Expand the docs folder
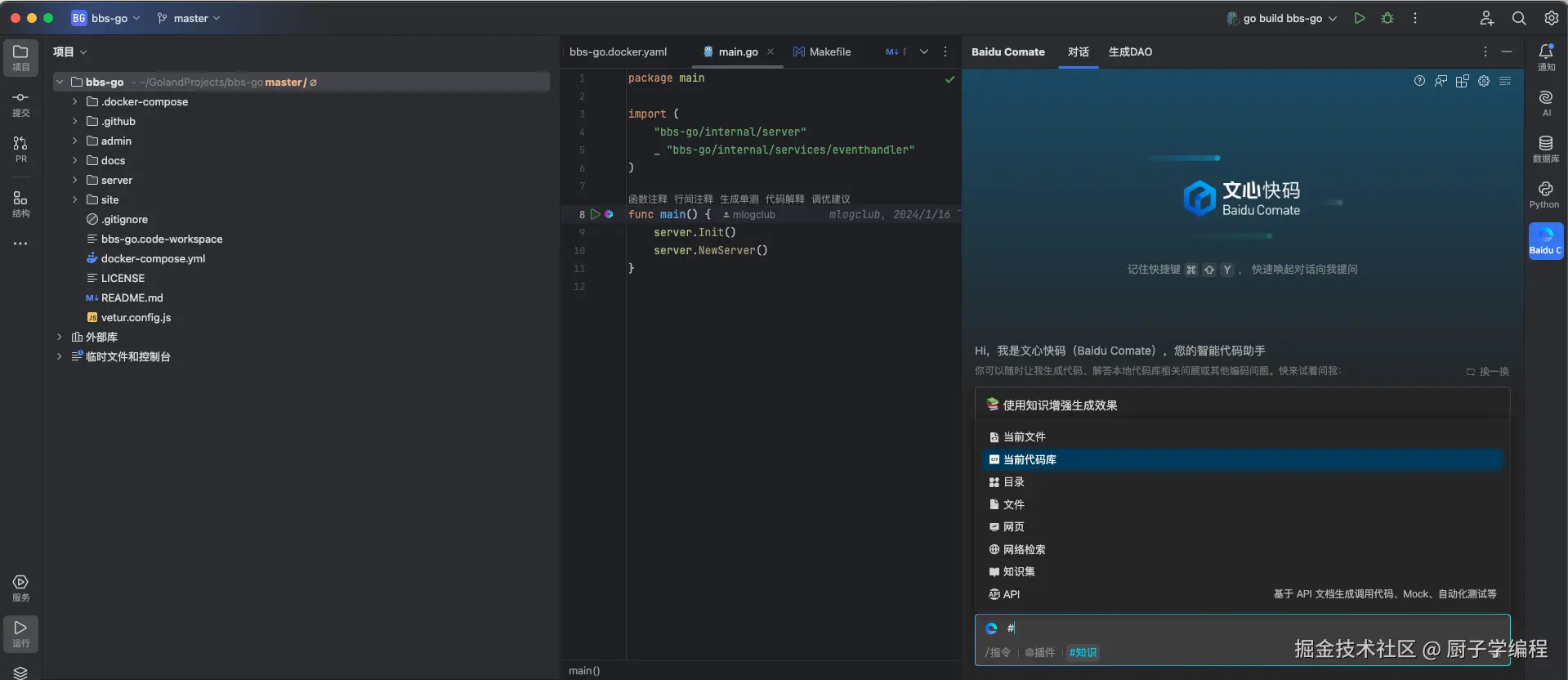 coord(74,160)
